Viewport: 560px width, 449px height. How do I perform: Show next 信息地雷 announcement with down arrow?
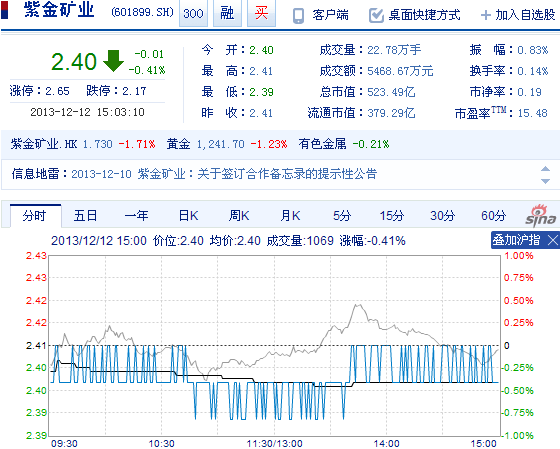(x=545, y=181)
